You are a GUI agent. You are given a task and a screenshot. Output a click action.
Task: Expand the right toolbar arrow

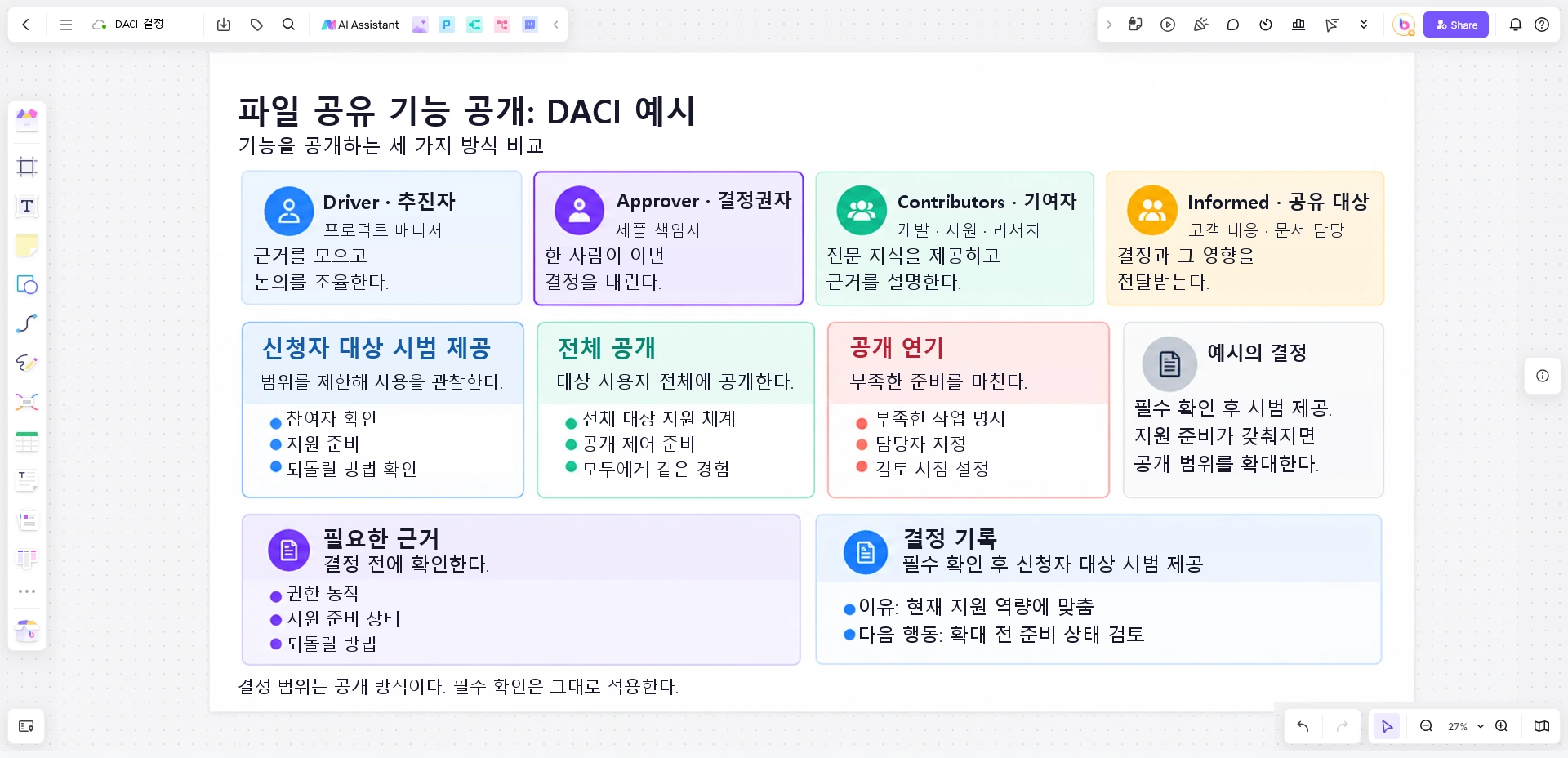(1109, 25)
